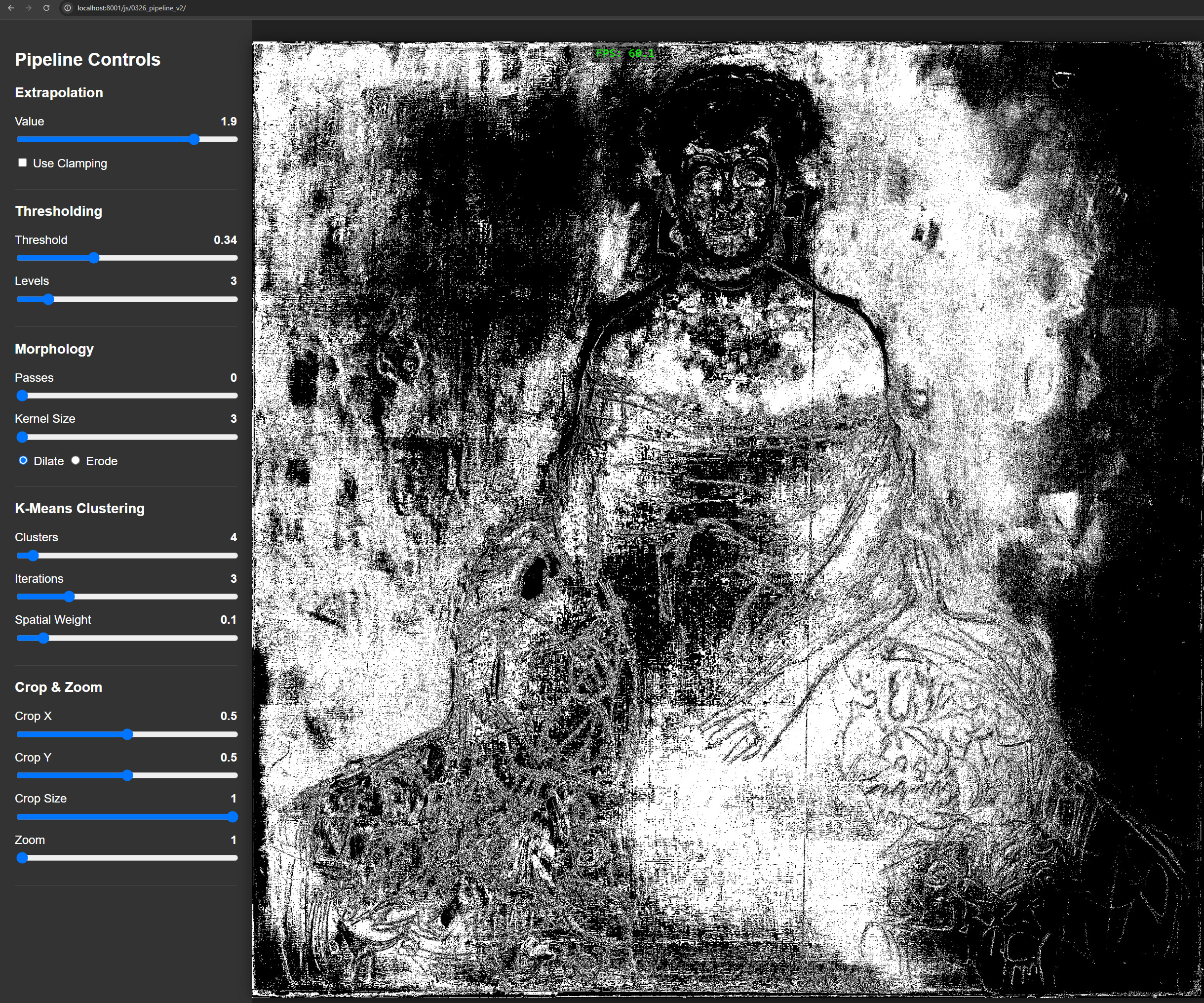Click the Morphology Passes slider handle
This screenshot has width=1204, height=1003.
pyautogui.click(x=22, y=396)
